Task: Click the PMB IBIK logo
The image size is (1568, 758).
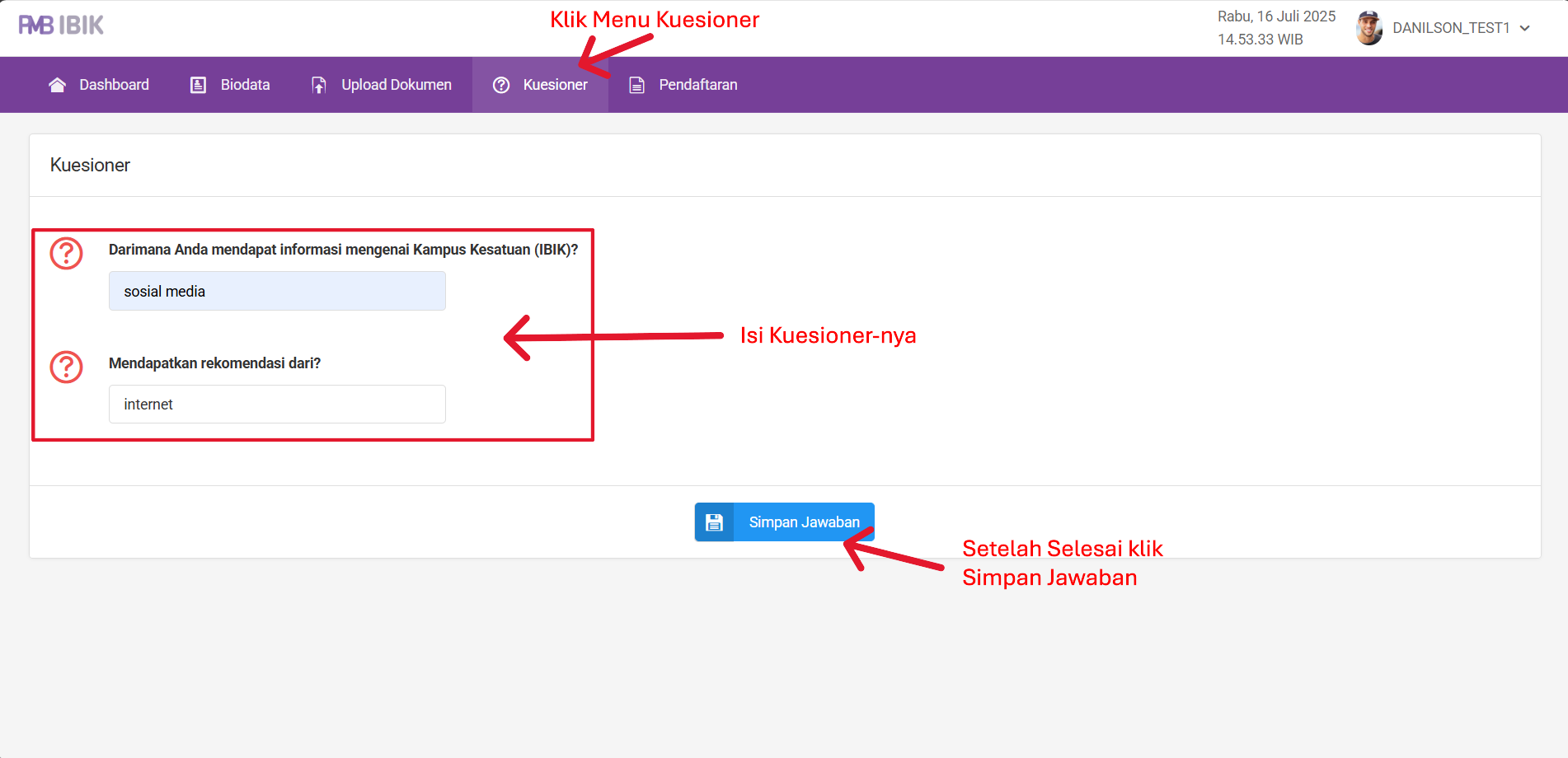Action: [x=61, y=26]
